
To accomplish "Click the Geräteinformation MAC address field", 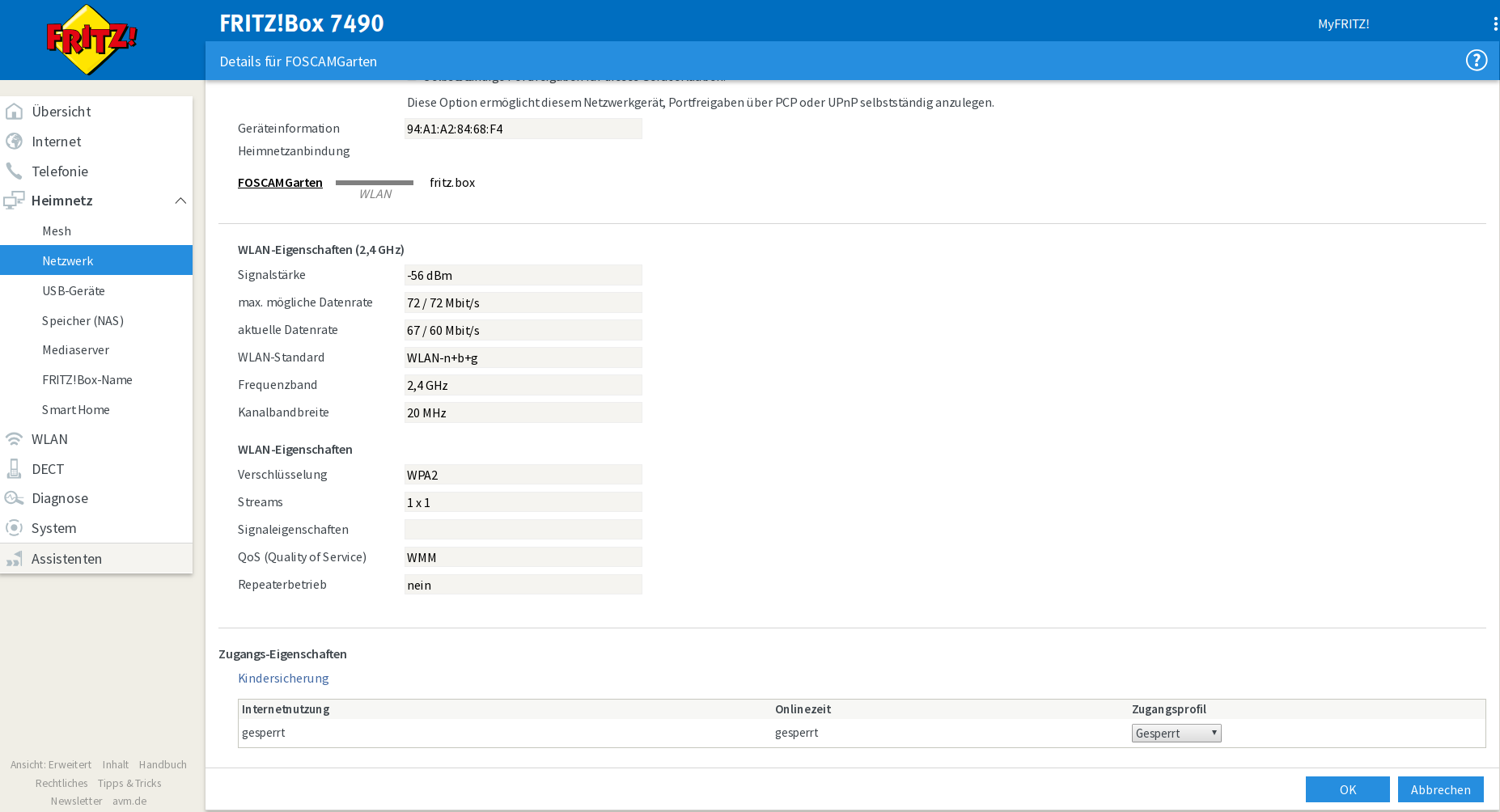I will tap(523, 129).
